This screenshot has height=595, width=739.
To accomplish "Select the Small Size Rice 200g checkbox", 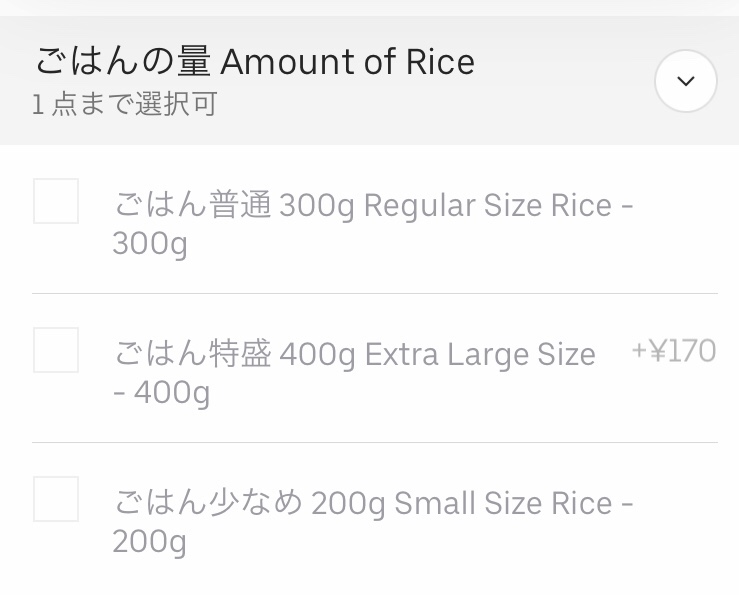I will pos(56,499).
